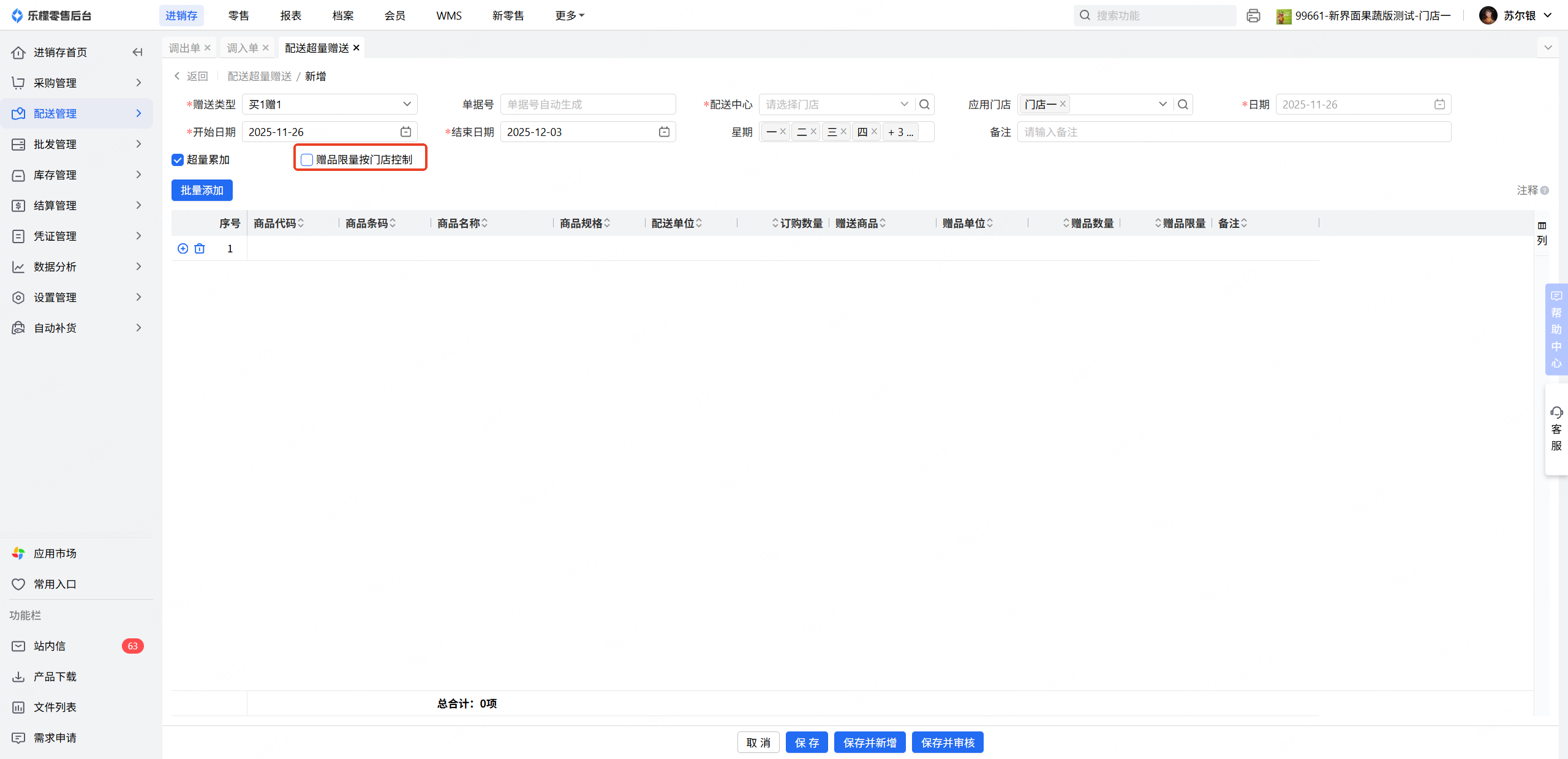Enable 赠品限量按门店控制 checkbox
This screenshot has width=1568, height=759.
[307, 160]
